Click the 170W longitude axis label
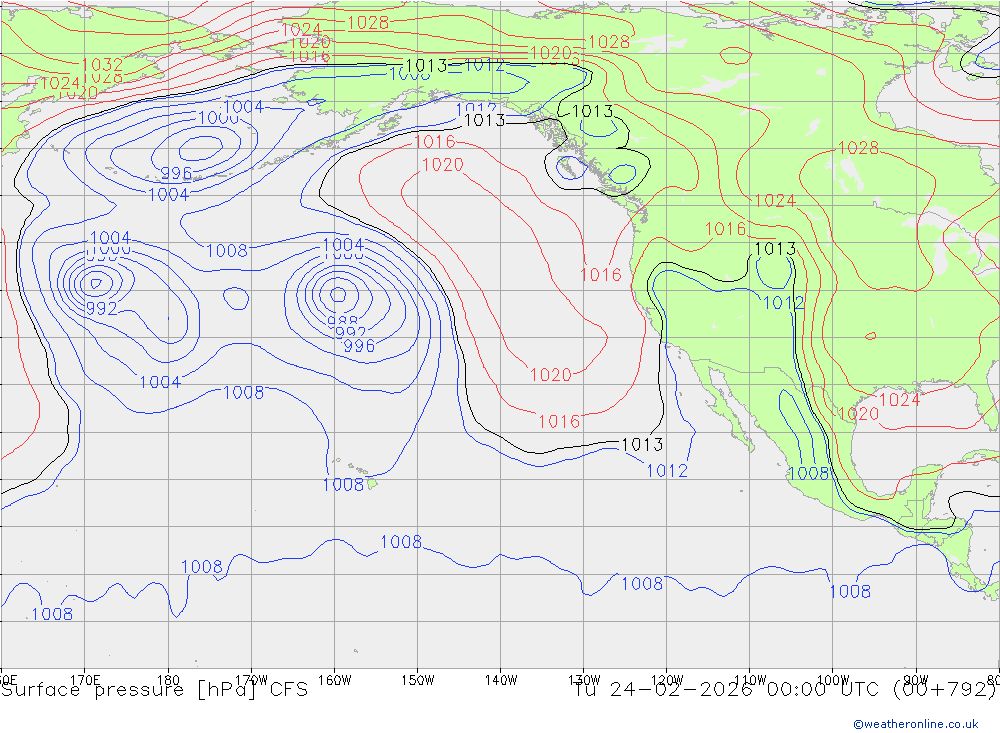This screenshot has width=1000, height=733. (x=251, y=680)
